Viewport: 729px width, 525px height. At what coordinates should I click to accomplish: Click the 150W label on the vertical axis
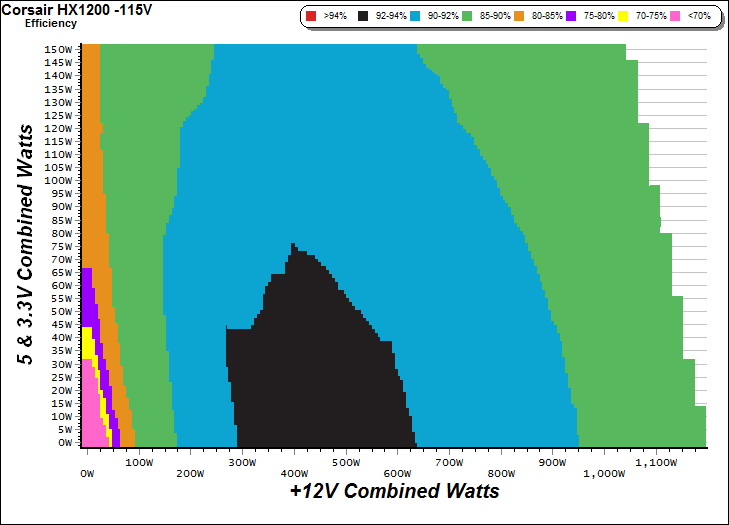pos(58,49)
